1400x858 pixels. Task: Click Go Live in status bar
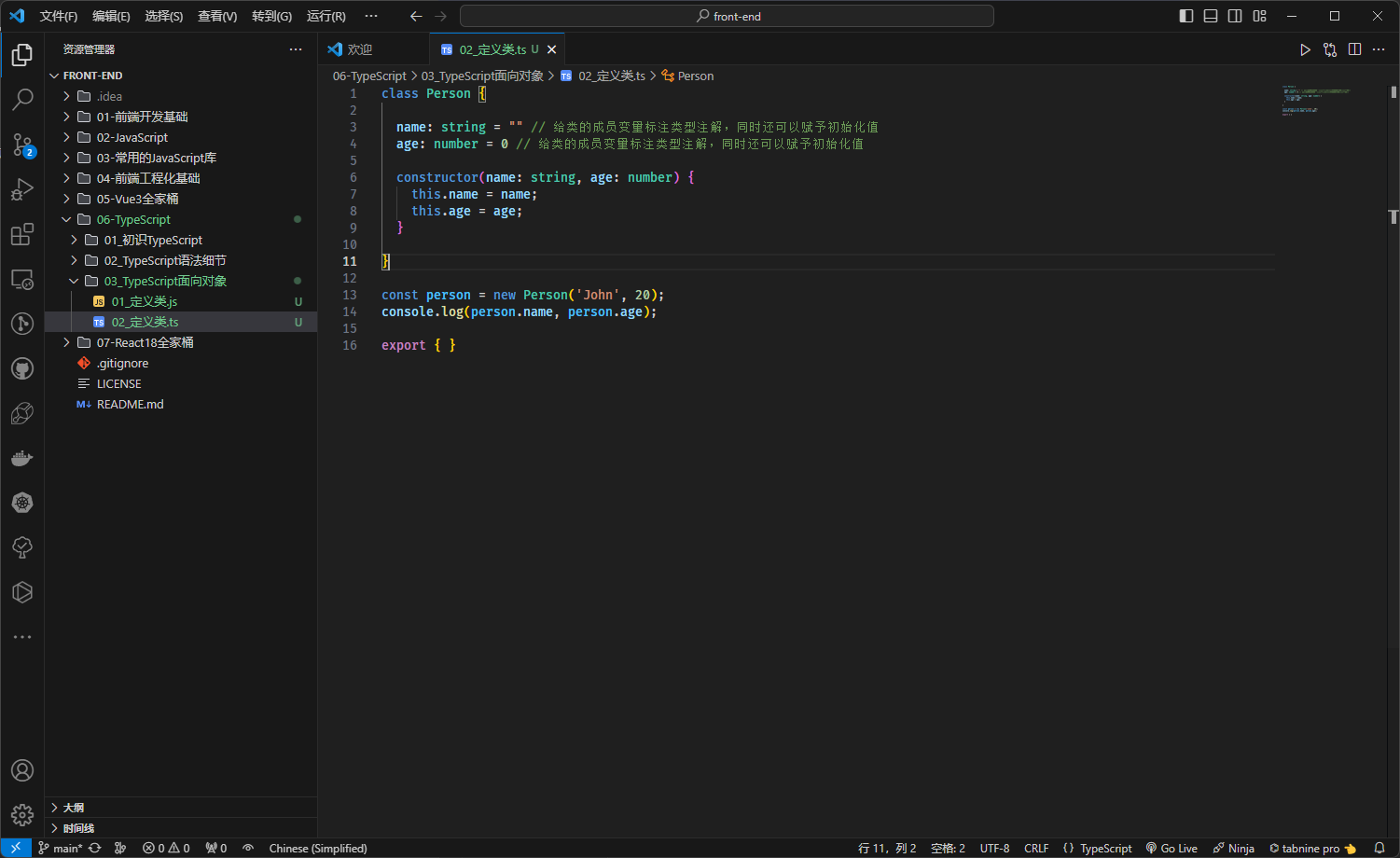click(x=1171, y=848)
